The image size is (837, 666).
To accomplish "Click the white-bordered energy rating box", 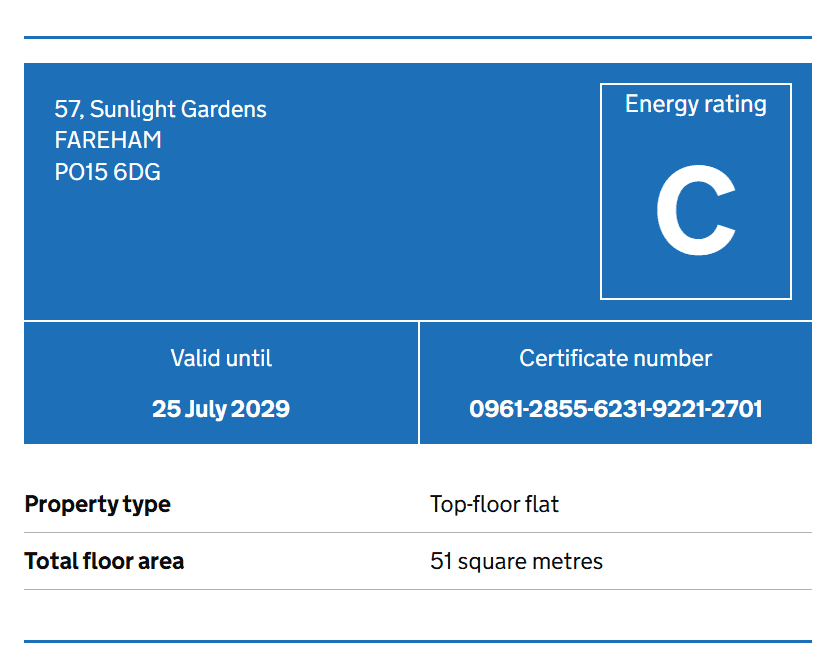I will click(x=696, y=191).
